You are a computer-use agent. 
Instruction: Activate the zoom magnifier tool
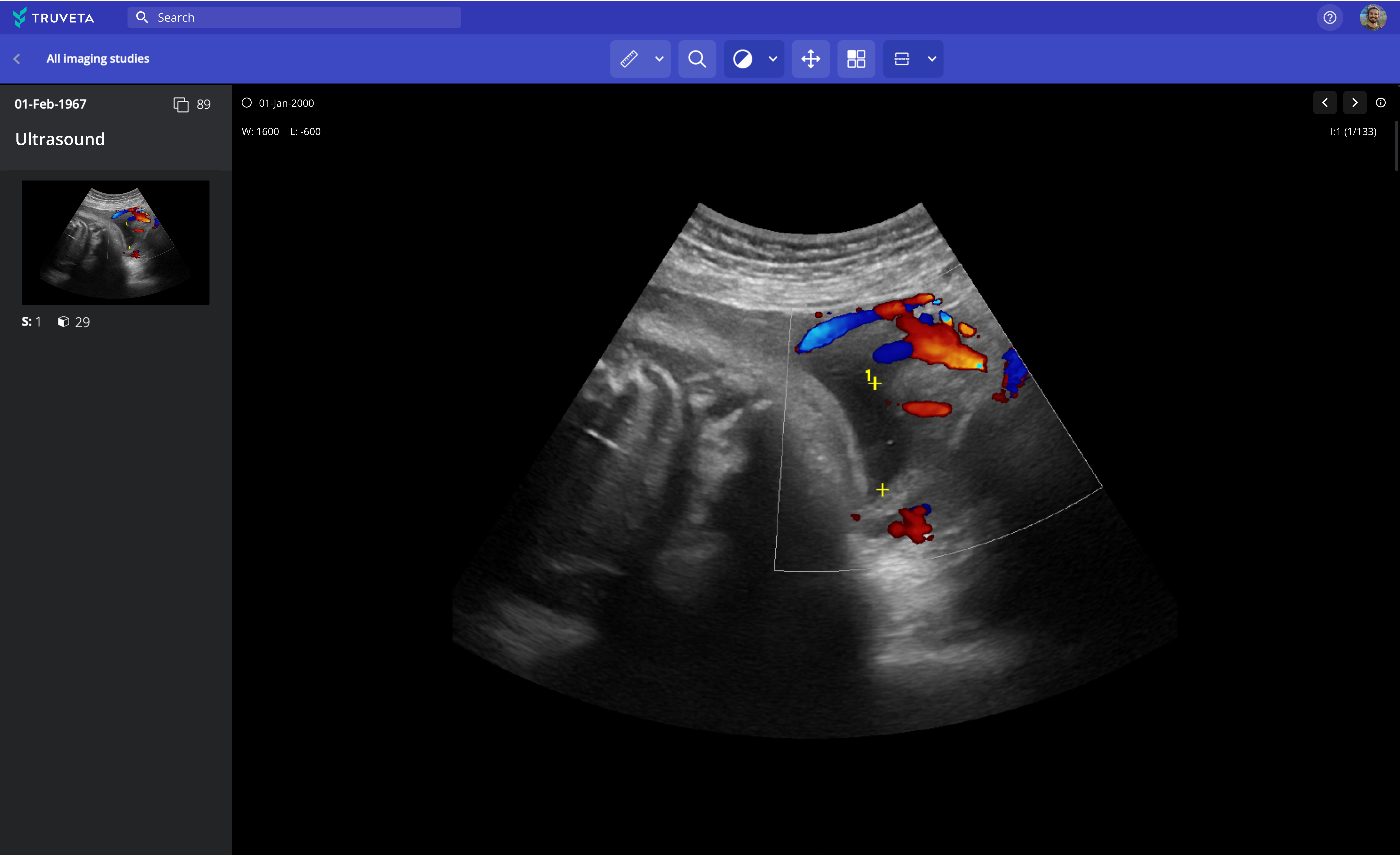(x=697, y=59)
